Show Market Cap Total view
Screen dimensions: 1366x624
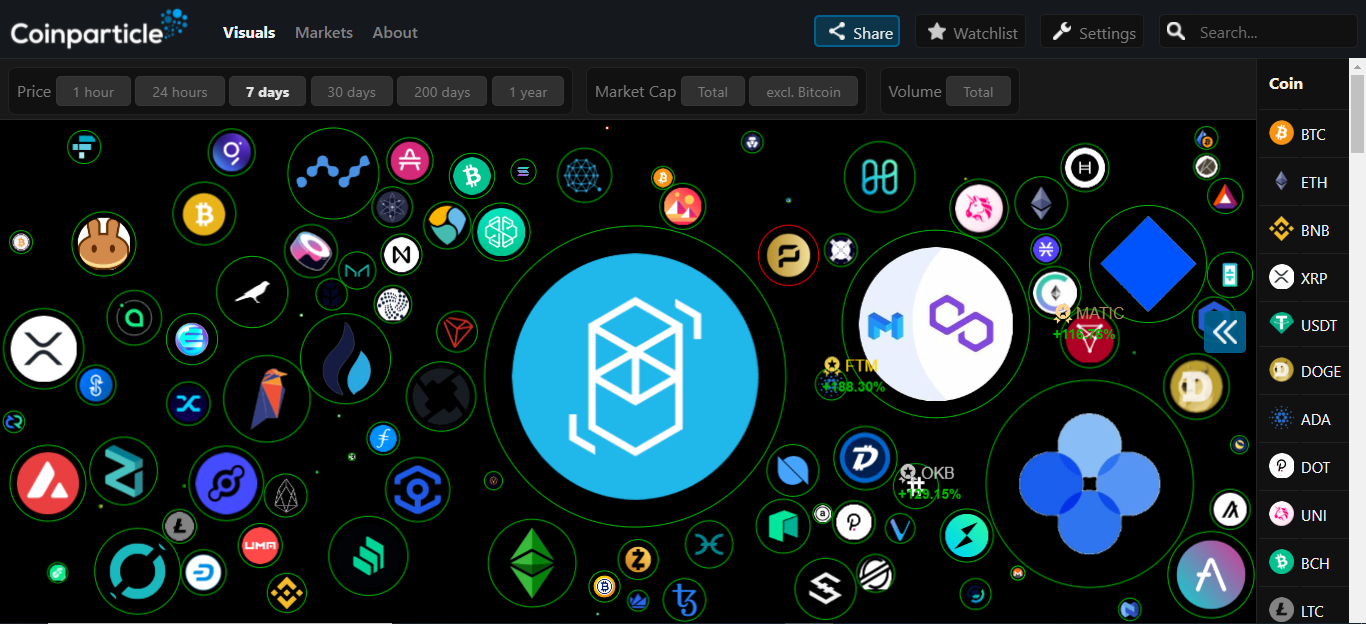point(713,92)
